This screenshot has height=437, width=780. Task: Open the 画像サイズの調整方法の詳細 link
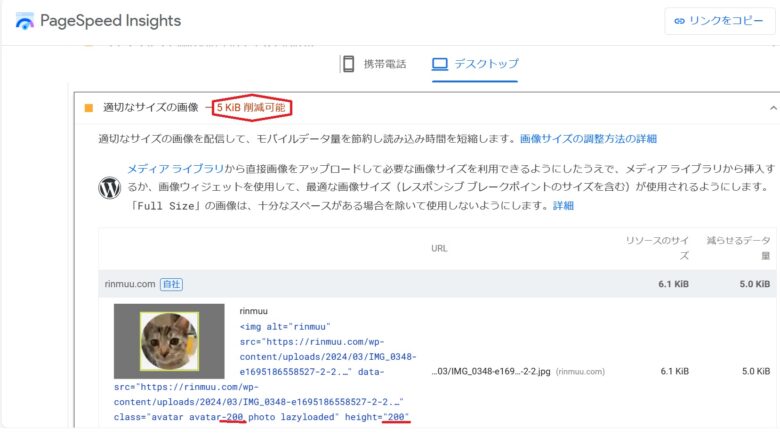coord(588,138)
